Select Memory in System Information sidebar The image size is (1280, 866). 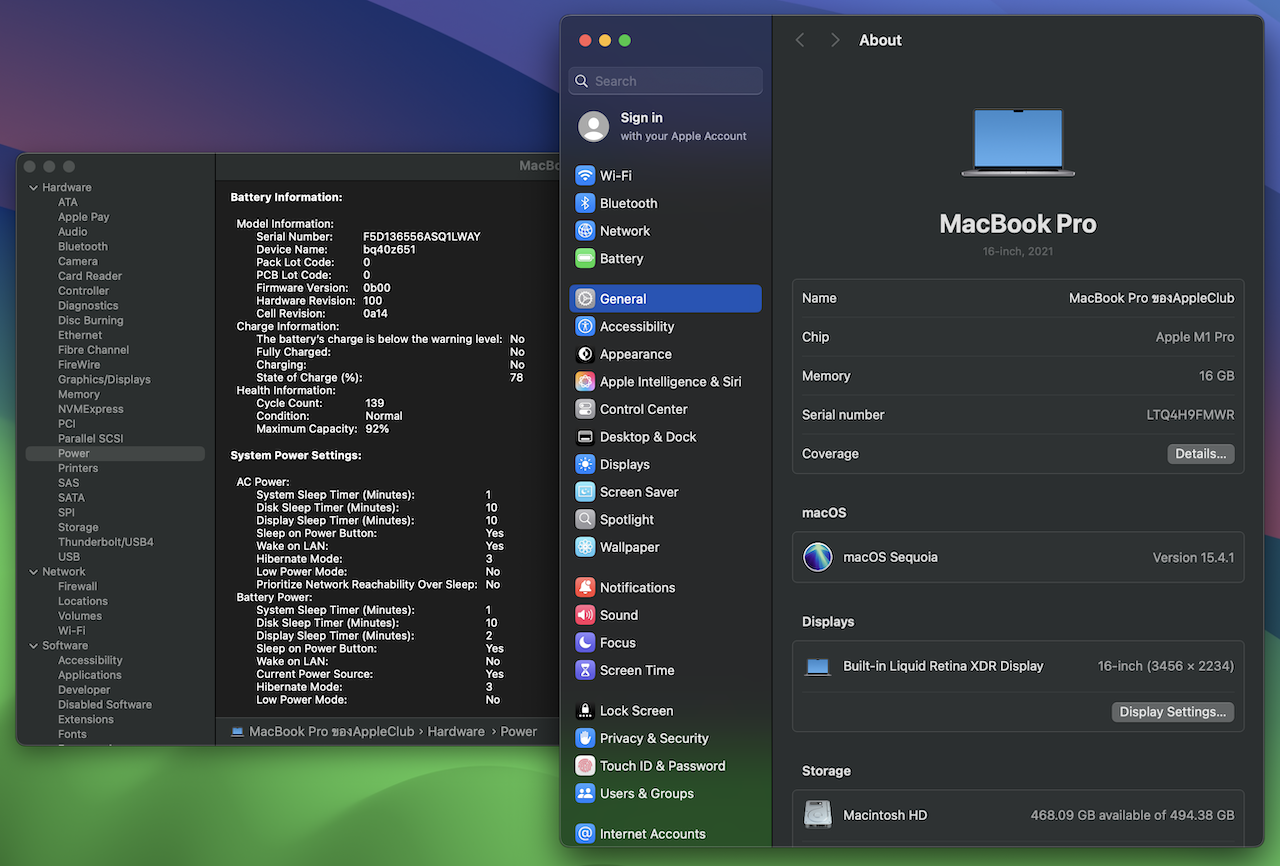point(79,395)
